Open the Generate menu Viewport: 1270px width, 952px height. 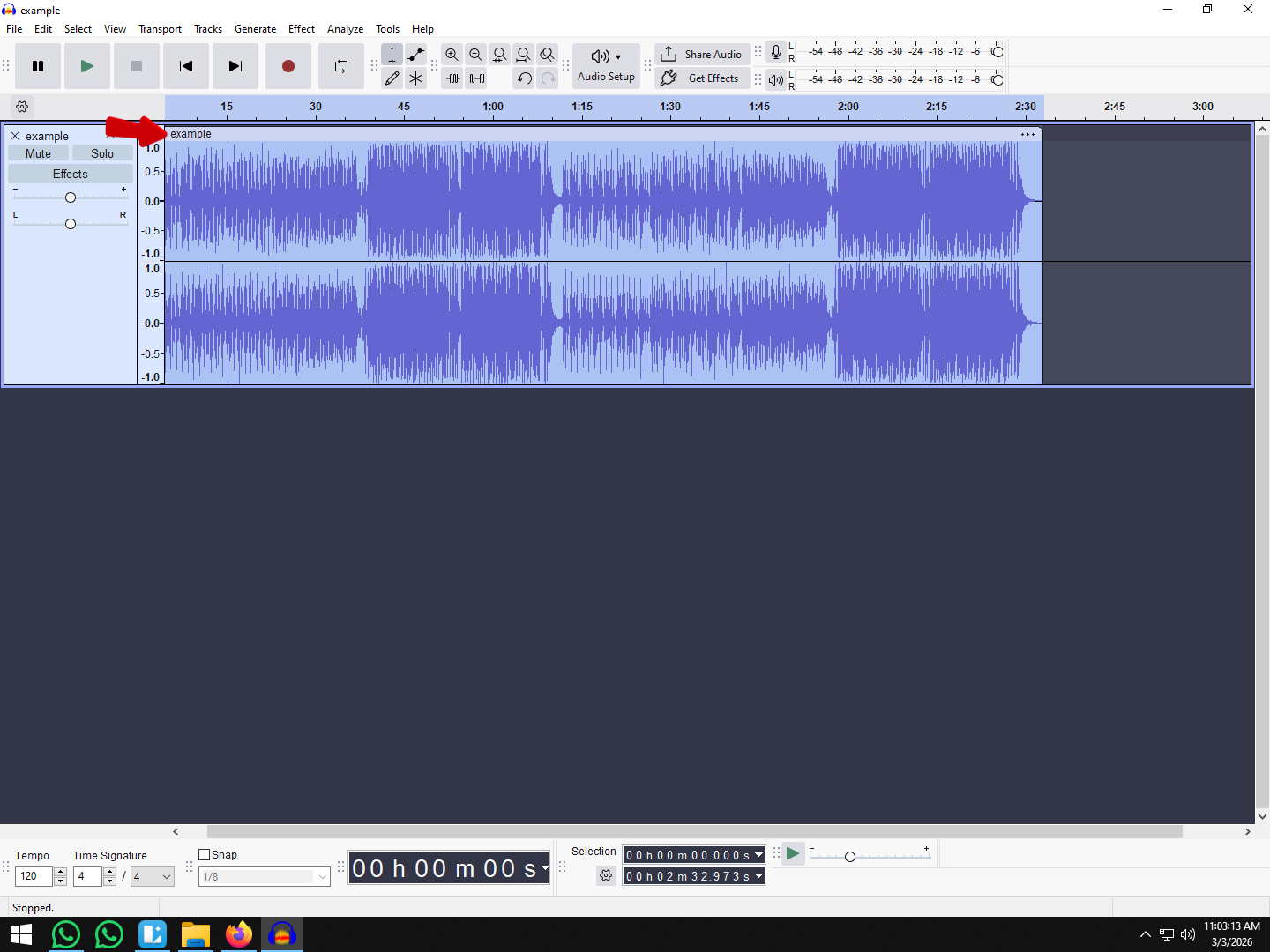255,29
